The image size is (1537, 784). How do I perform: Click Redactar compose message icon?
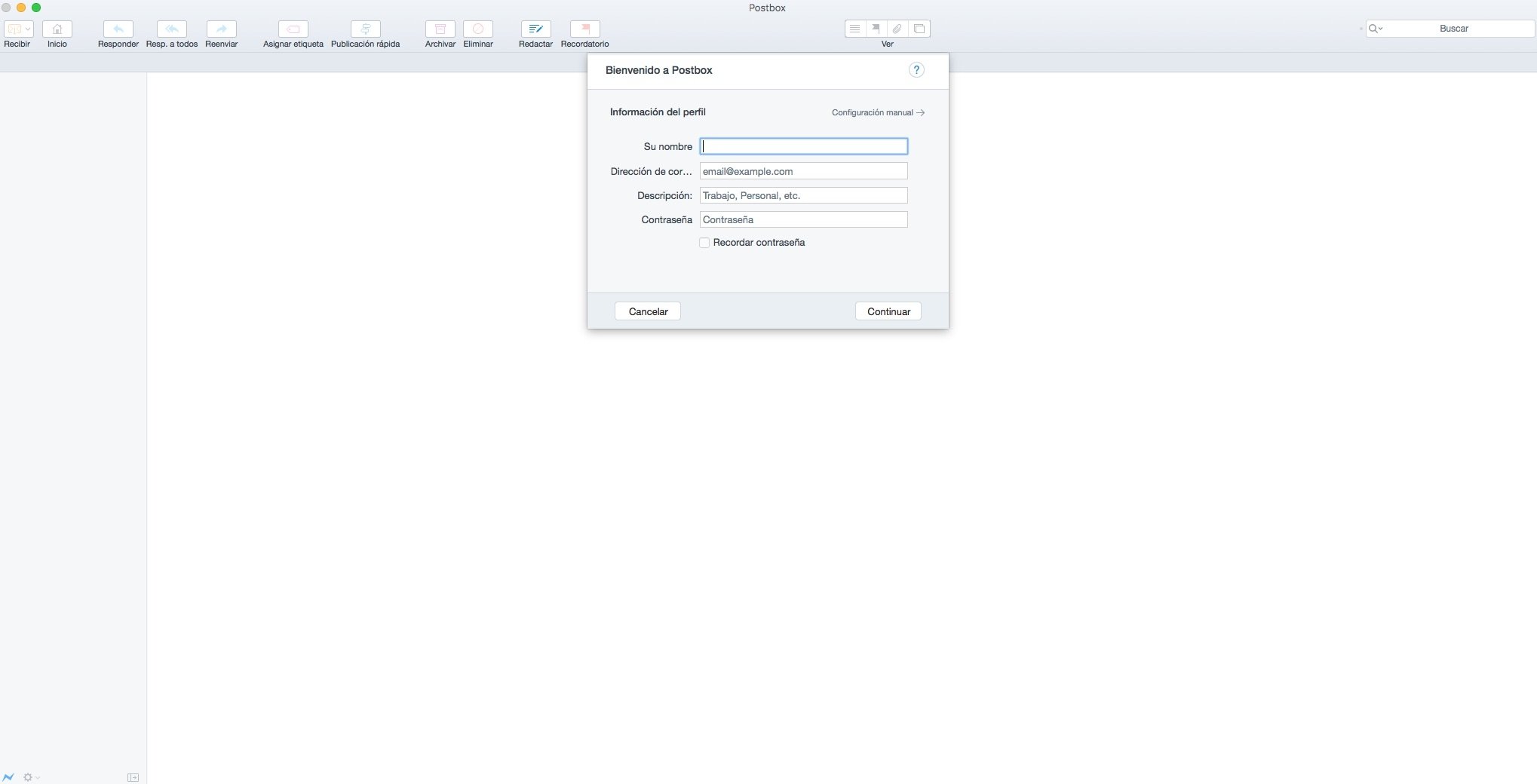pos(536,29)
